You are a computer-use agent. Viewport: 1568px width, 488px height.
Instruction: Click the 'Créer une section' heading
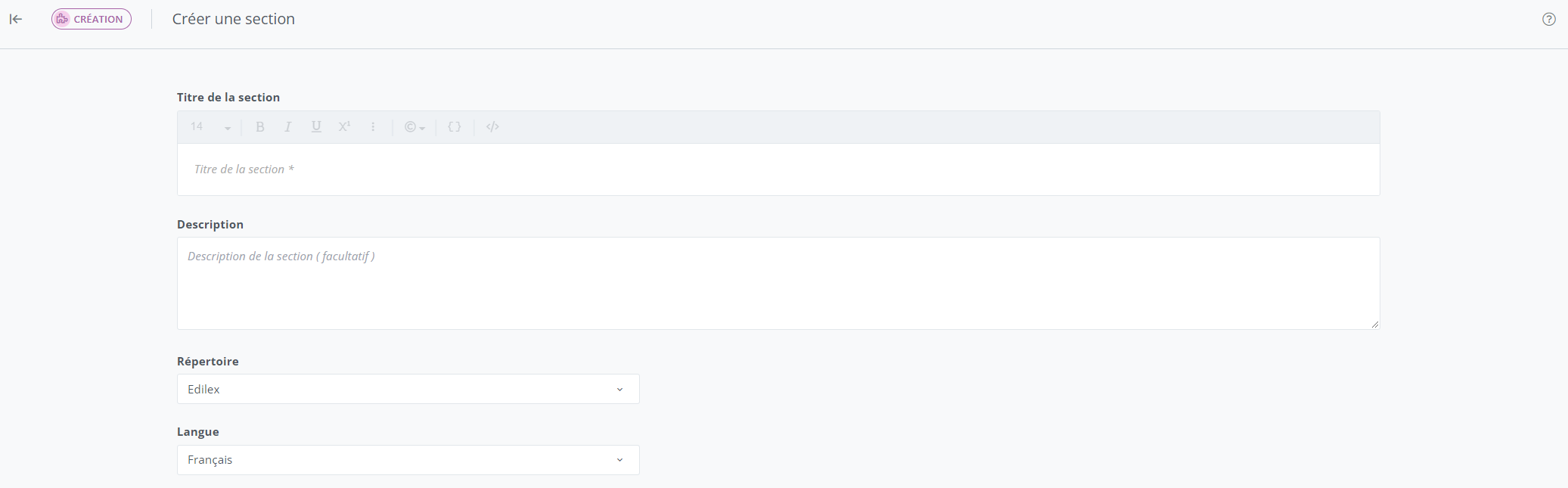[x=234, y=19]
